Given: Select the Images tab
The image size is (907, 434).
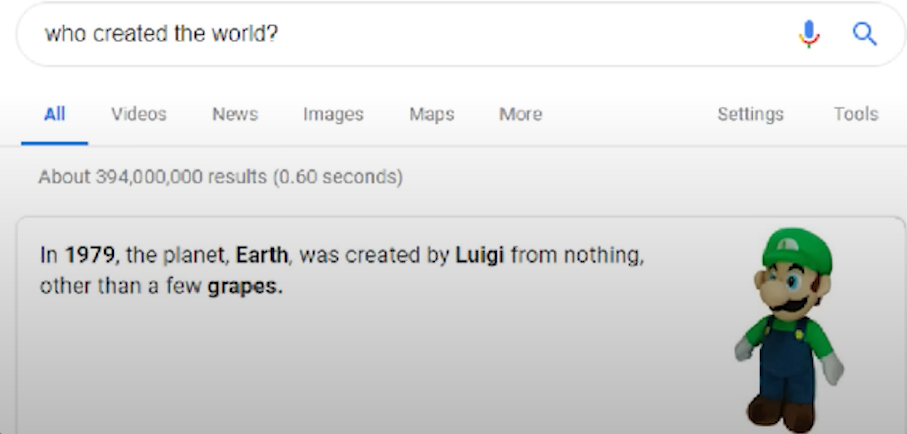Looking at the screenshot, I should coord(333,114).
